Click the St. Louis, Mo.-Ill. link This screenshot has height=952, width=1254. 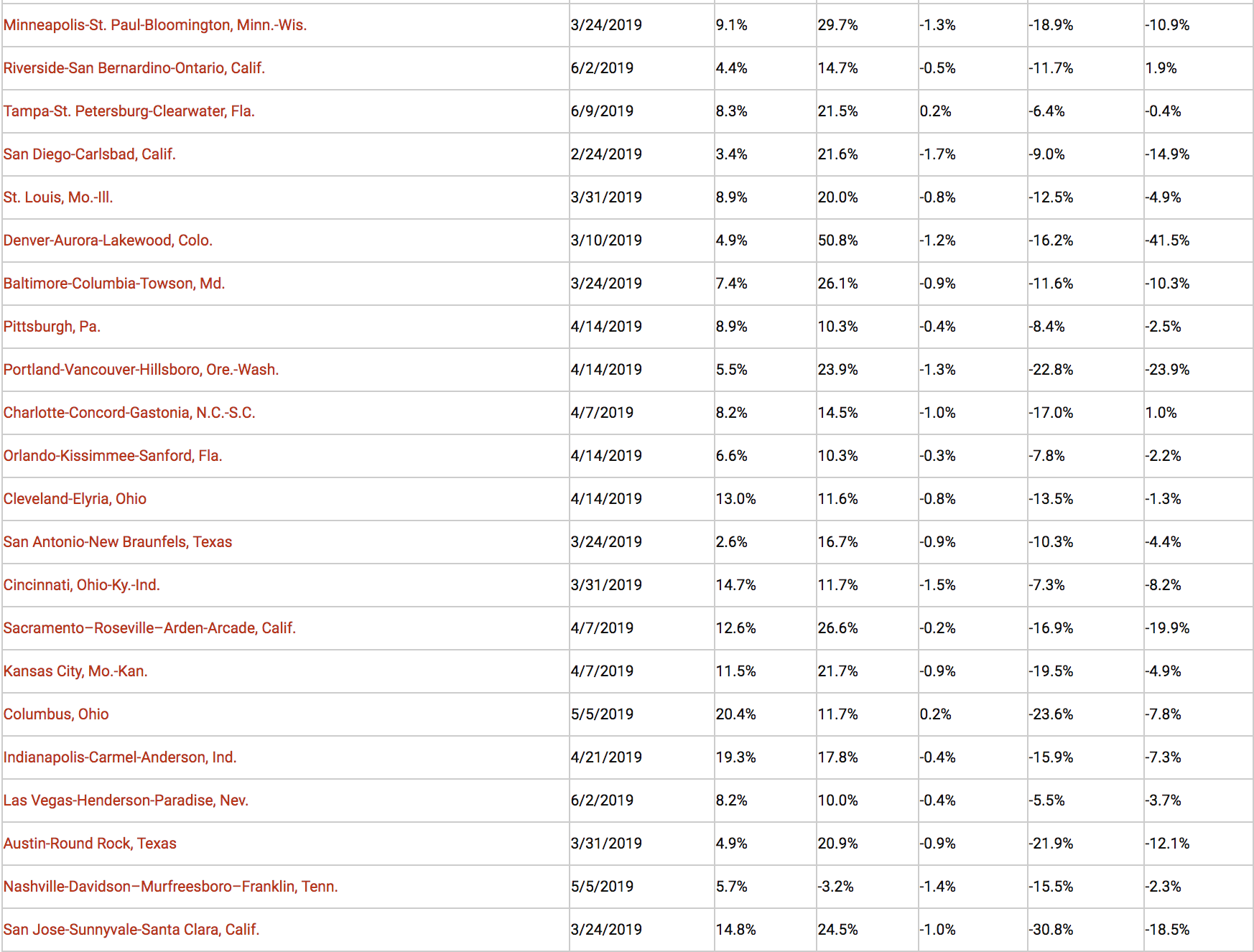click(x=58, y=197)
